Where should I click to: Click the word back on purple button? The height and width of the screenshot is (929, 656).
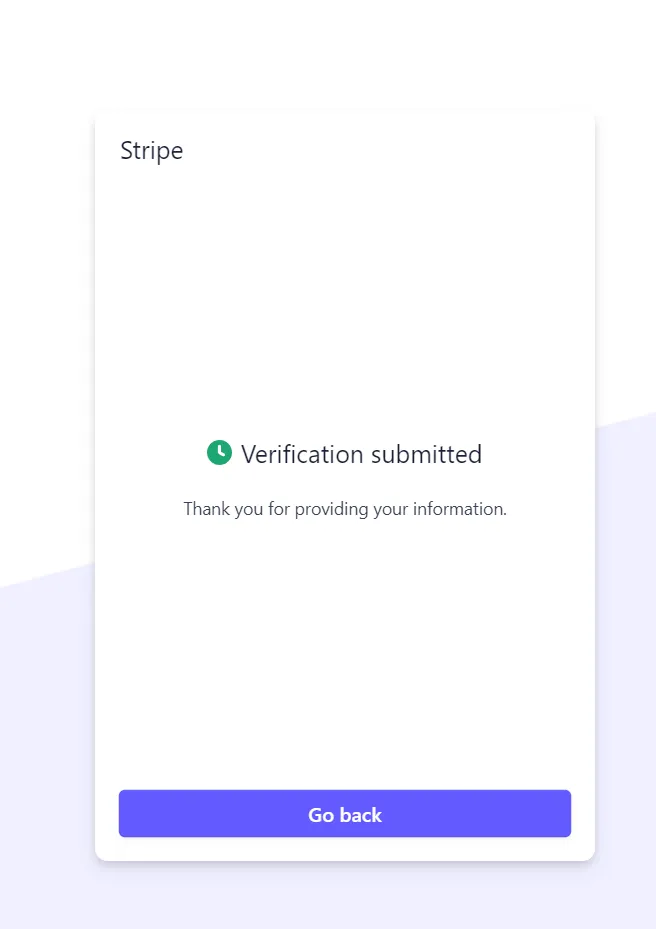(361, 815)
